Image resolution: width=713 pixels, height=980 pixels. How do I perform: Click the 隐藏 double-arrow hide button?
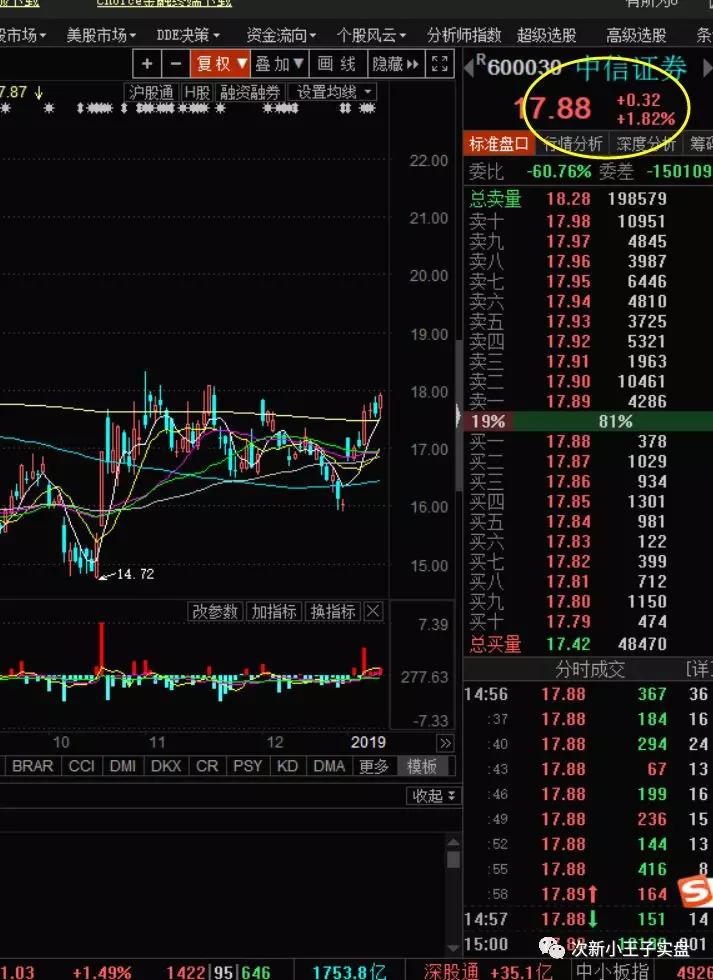(x=395, y=64)
